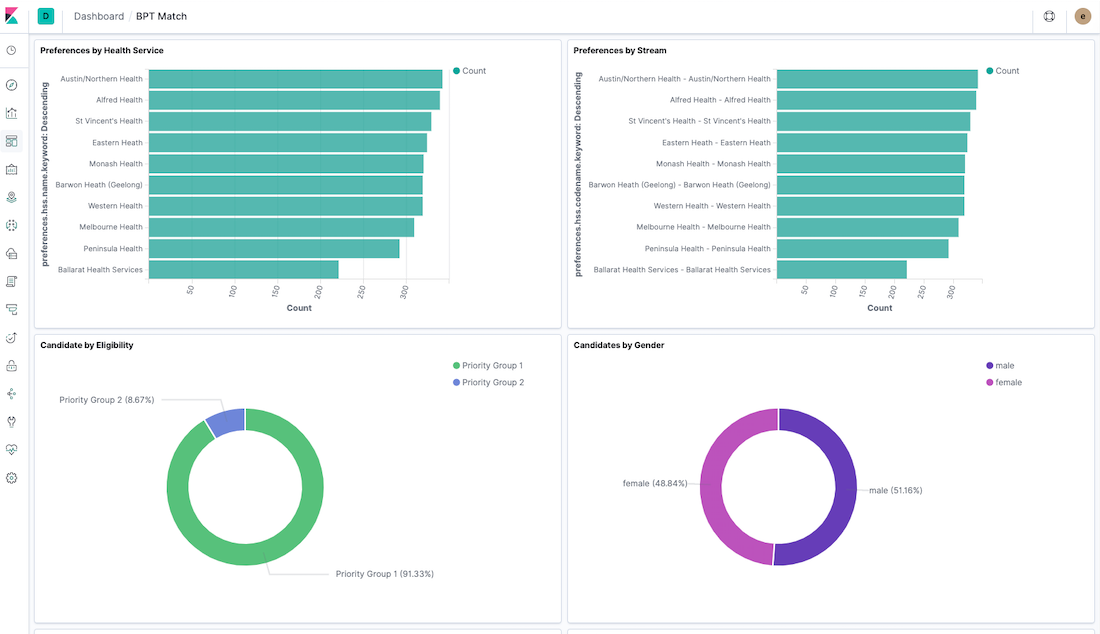Expand Count legend in Preferences by Stream
This screenshot has width=1100, height=634.
point(1006,71)
